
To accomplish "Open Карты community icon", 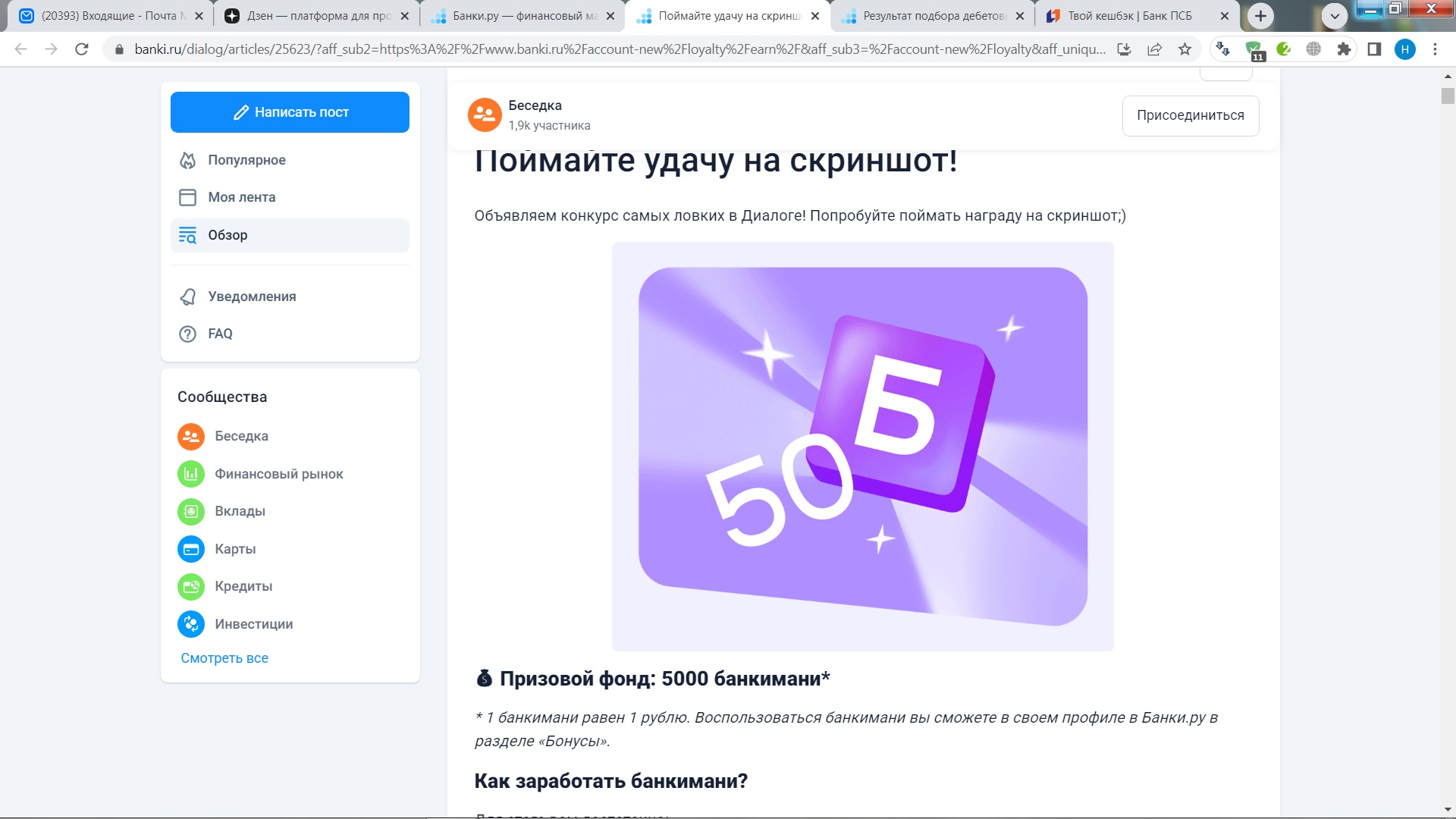I will [x=191, y=549].
